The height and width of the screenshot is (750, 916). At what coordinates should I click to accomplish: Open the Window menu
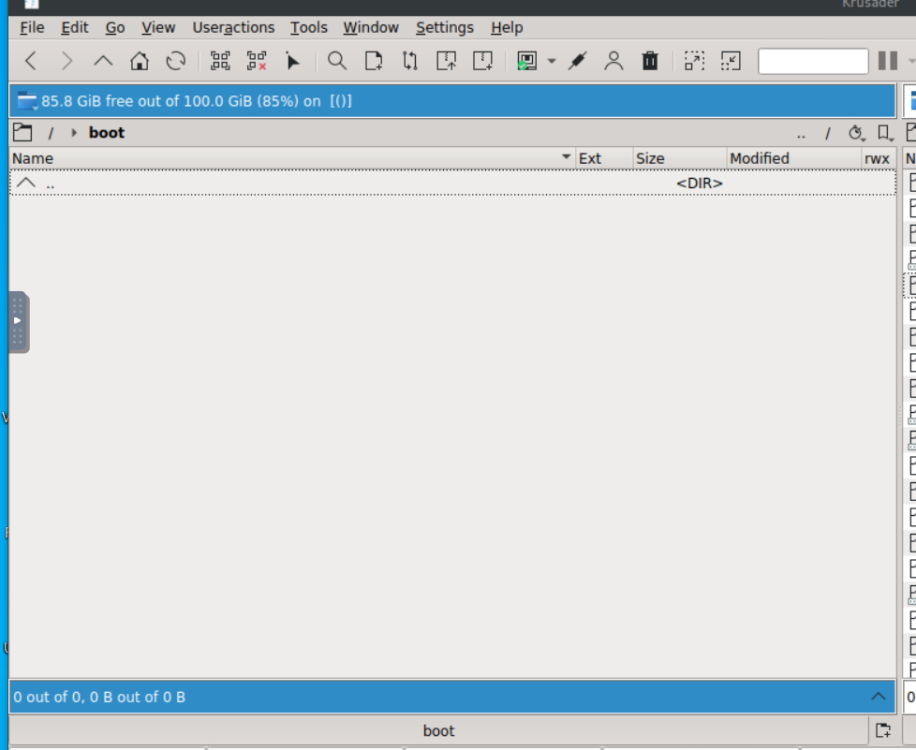(x=370, y=27)
